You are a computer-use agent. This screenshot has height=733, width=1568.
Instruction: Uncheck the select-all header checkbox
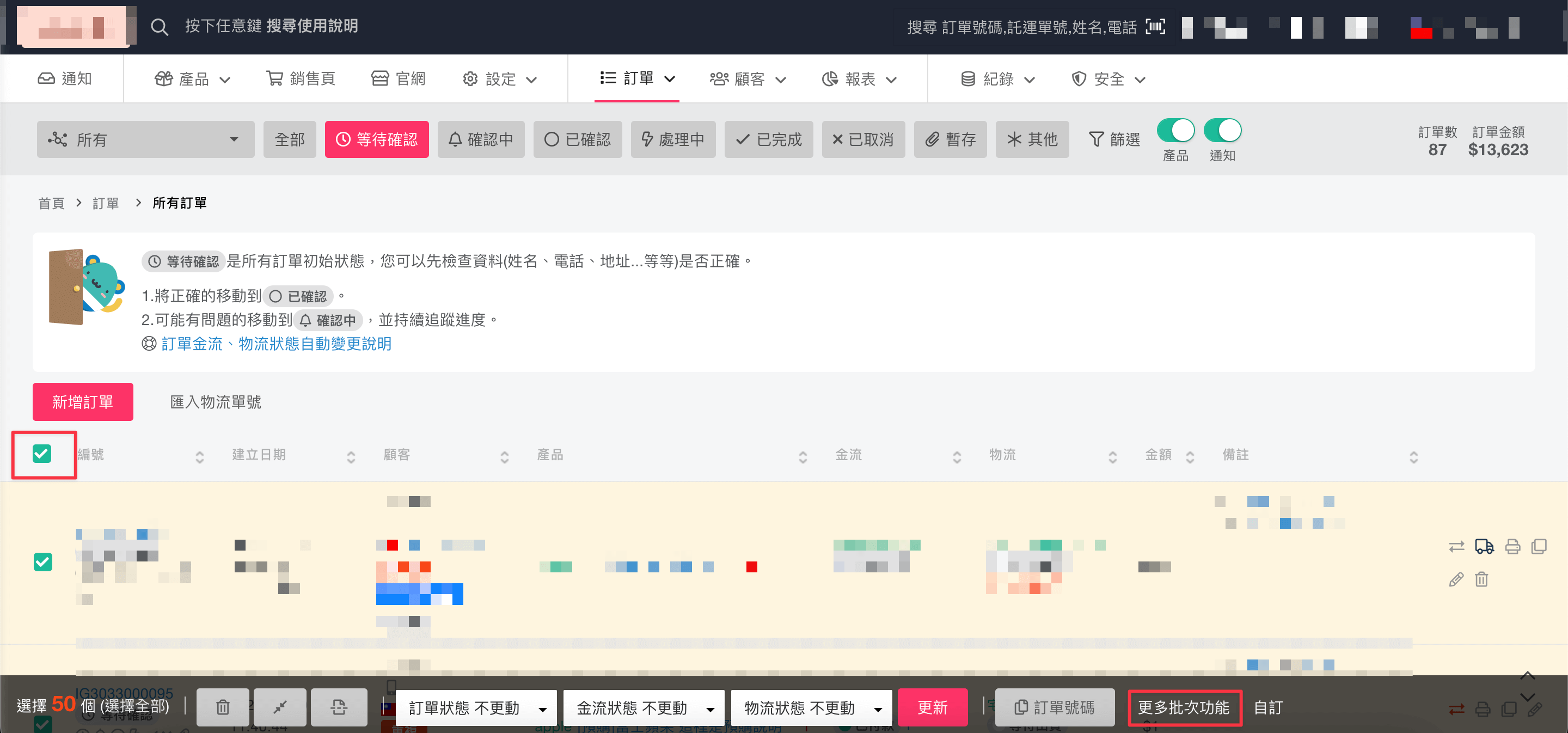coord(42,454)
